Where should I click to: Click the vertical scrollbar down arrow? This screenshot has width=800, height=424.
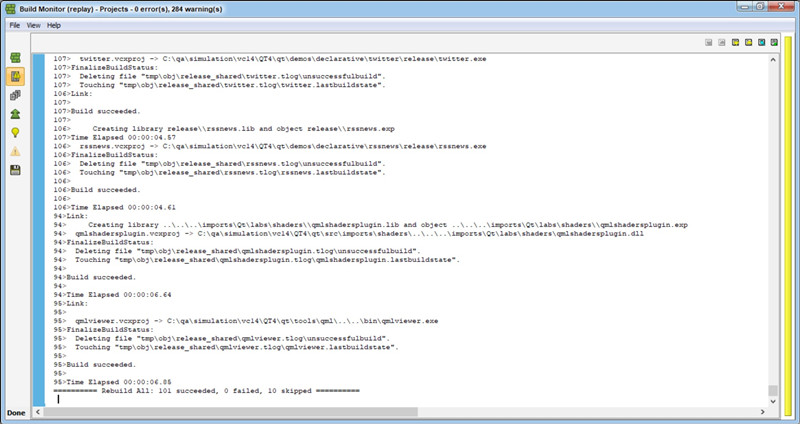[x=772, y=399]
